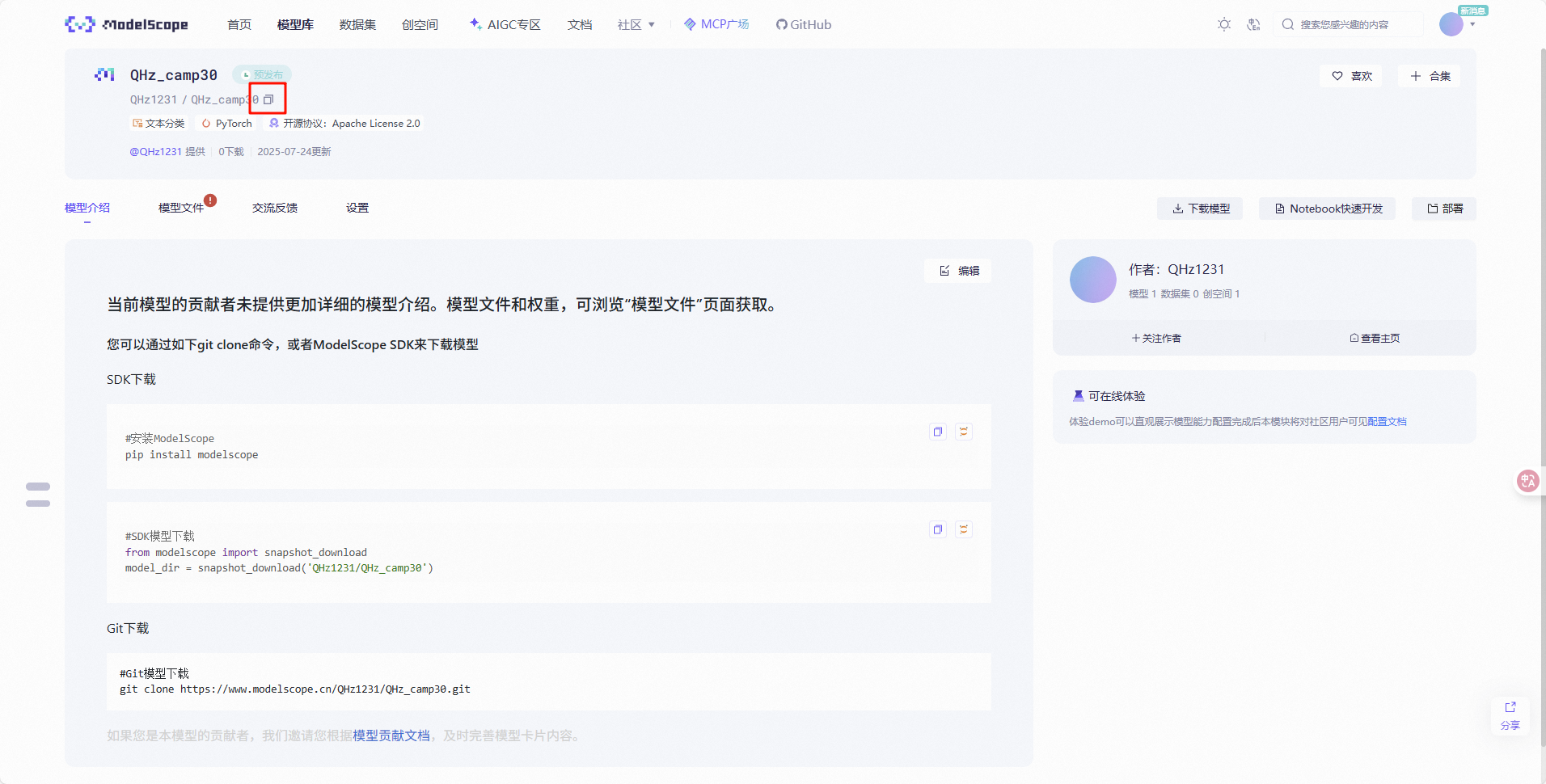Click the 下载模型 button
The height and width of the screenshot is (784, 1546).
1200,209
